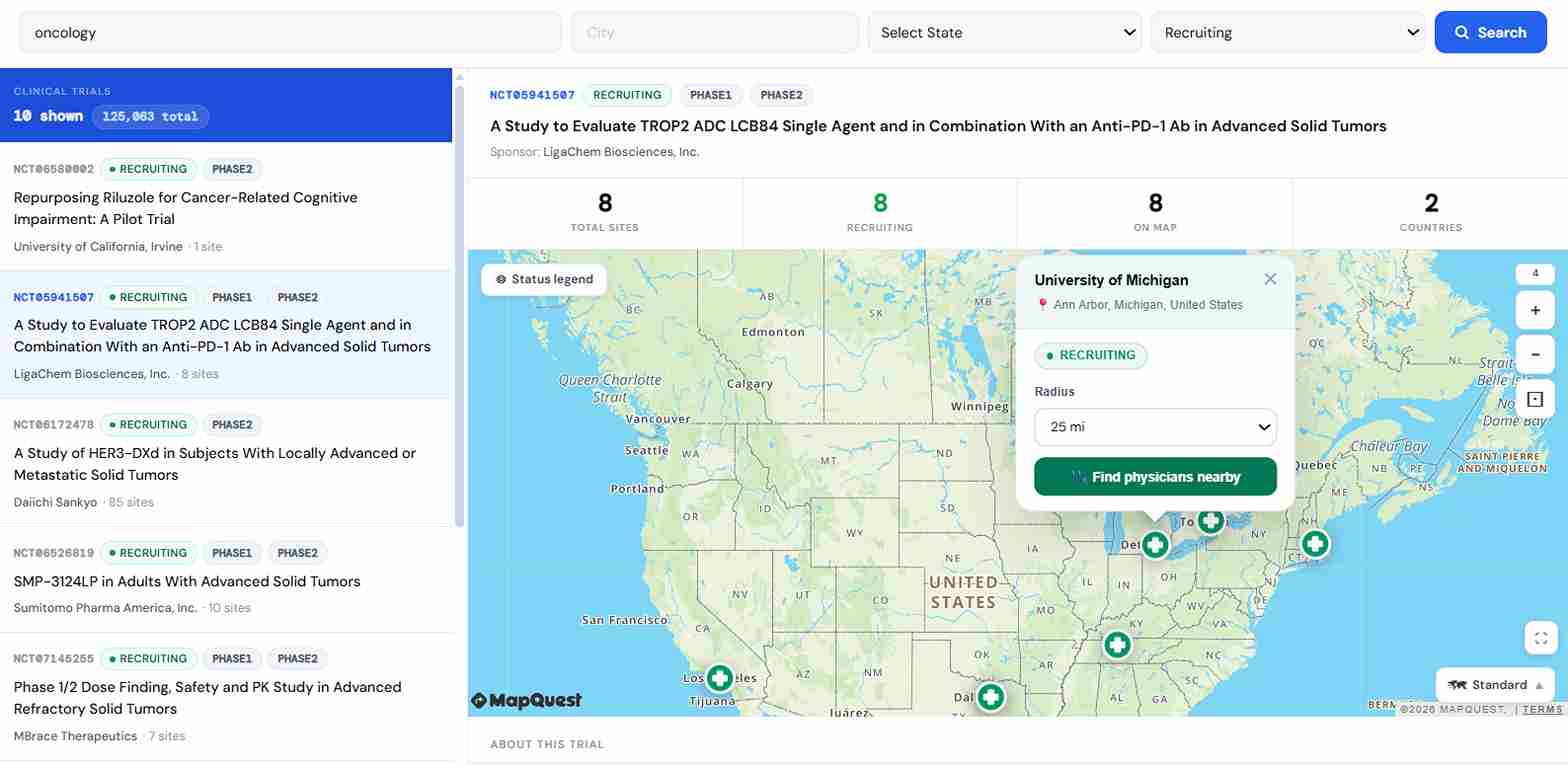Zoom in on the map
This screenshot has width=1568, height=765.
[1535, 311]
